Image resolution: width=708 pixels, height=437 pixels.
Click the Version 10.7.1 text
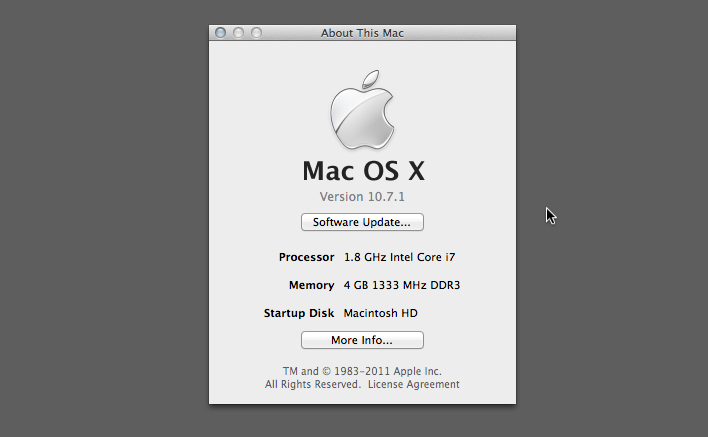pos(362,197)
